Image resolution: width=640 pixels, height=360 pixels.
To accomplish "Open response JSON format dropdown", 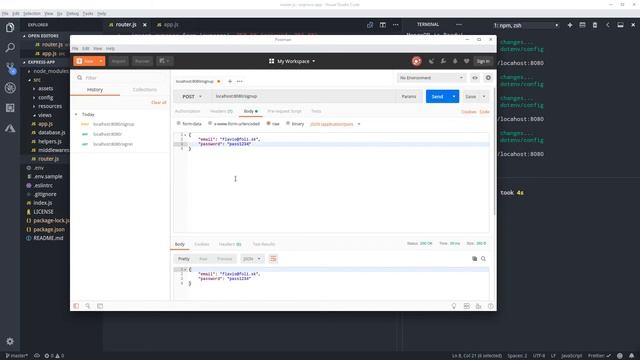I will pyautogui.click(x=252, y=259).
